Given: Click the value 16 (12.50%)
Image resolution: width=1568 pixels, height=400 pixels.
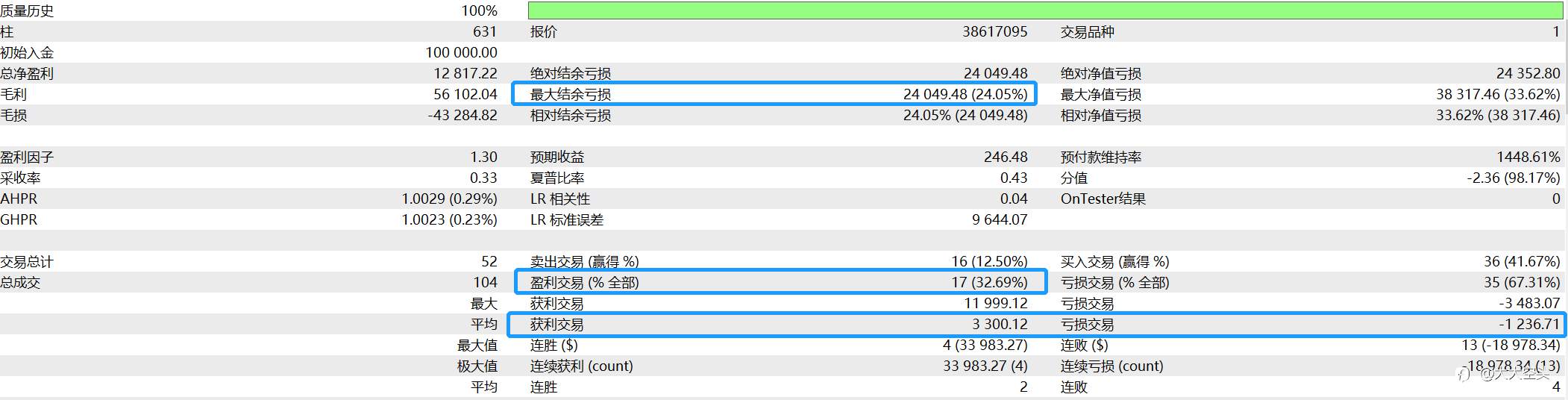Looking at the screenshot, I should point(989,261).
